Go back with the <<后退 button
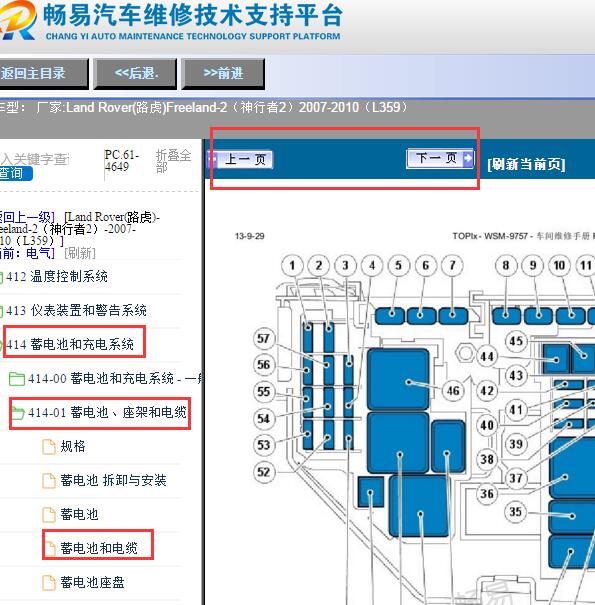Image resolution: width=595 pixels, height=605 pixels. click(135, 73)
